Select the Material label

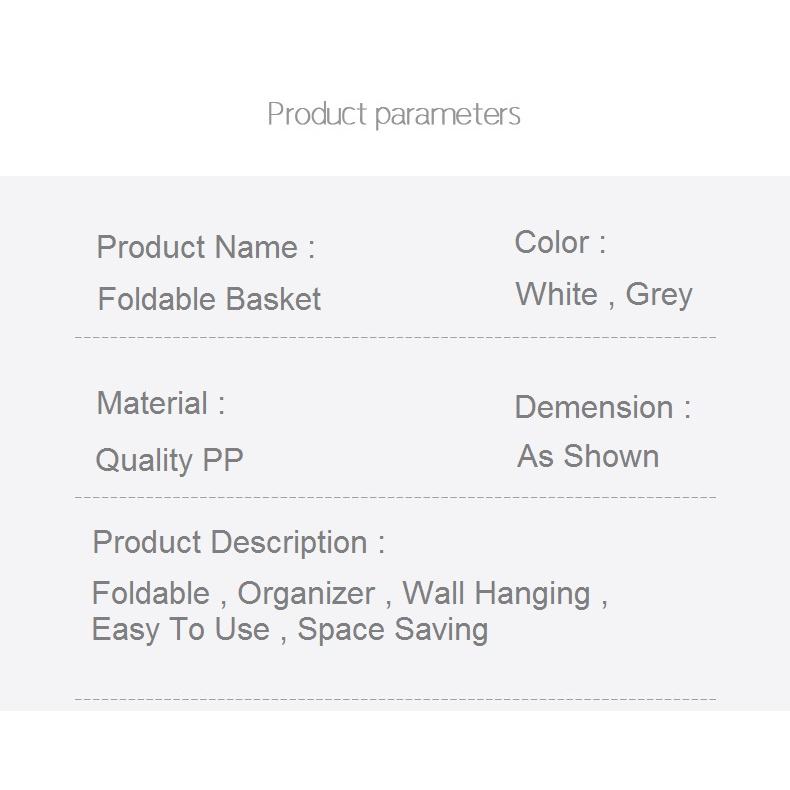click(x=160, y=404)
